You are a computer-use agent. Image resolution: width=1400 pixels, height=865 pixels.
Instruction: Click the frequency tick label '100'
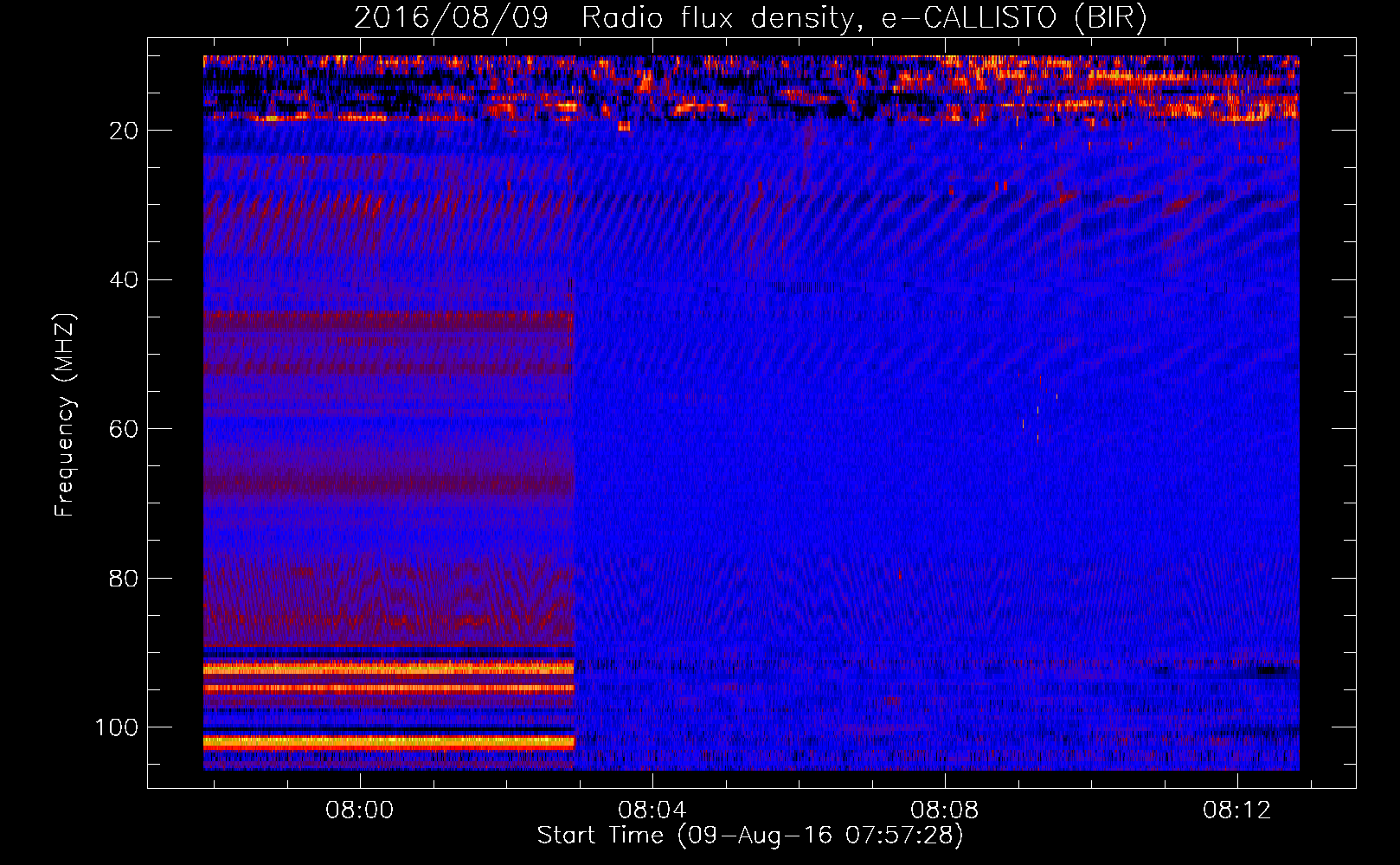[x=117, y=727]
